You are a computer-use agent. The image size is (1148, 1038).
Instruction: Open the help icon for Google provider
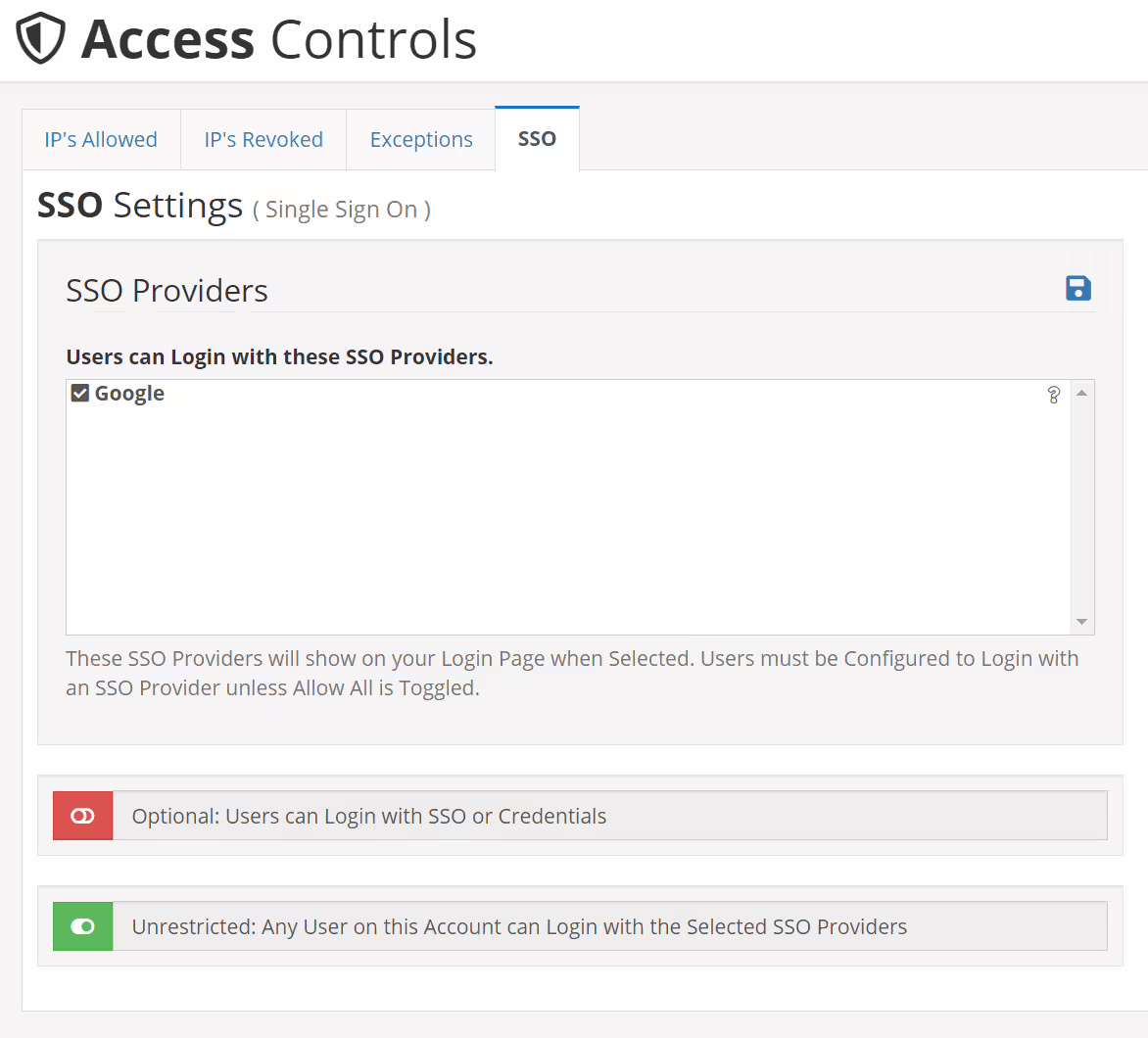[1054, 395]
